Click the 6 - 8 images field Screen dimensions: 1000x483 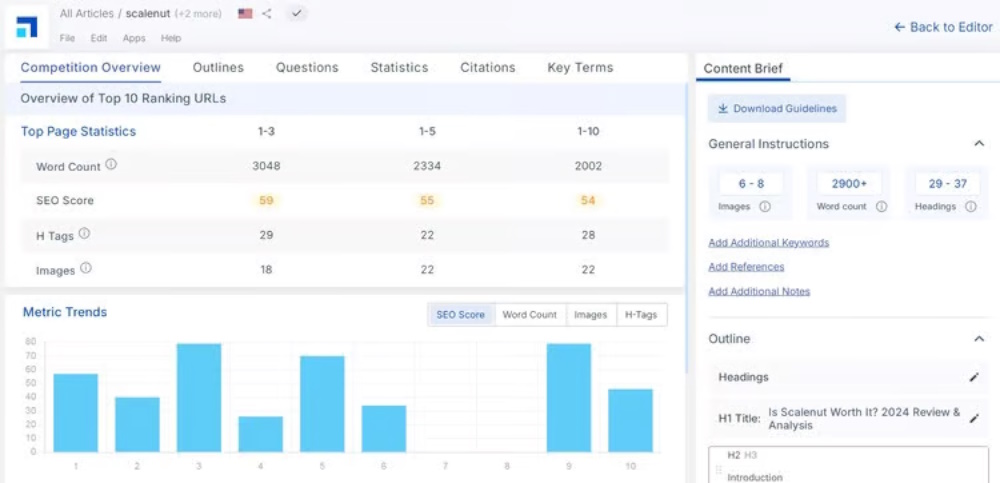click(751, 184)
